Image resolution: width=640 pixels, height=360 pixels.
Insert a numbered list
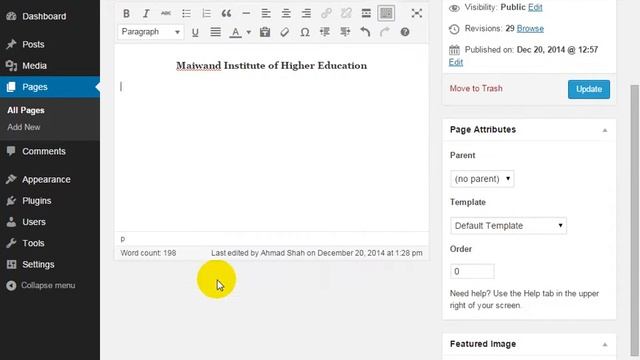coord(206,13)
